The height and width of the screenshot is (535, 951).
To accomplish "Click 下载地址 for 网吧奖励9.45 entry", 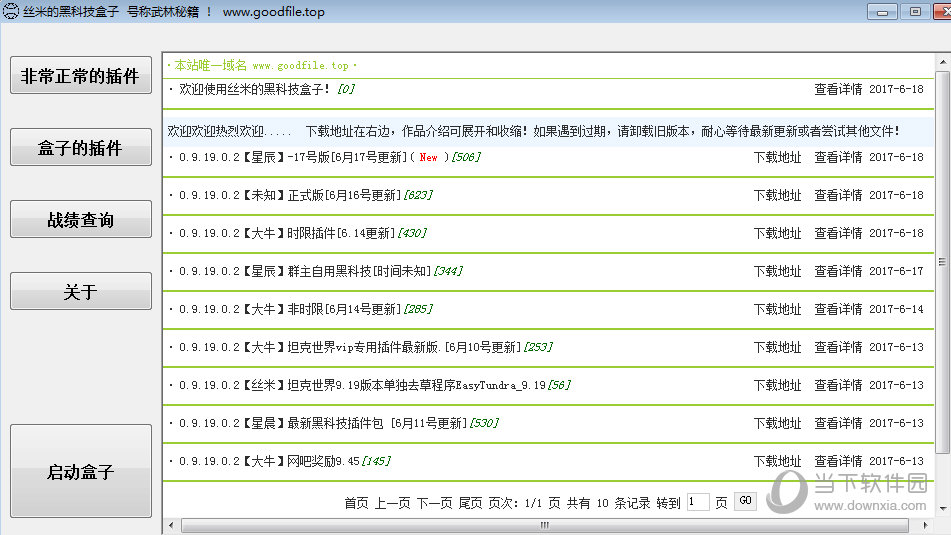I will pos(777,461).
